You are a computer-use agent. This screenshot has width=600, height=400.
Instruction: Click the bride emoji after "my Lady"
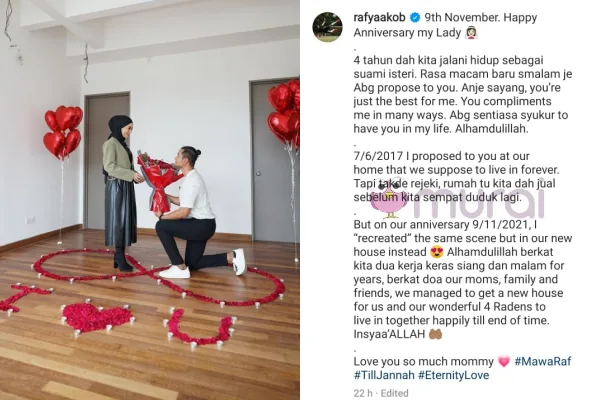[x=470, y=33]
